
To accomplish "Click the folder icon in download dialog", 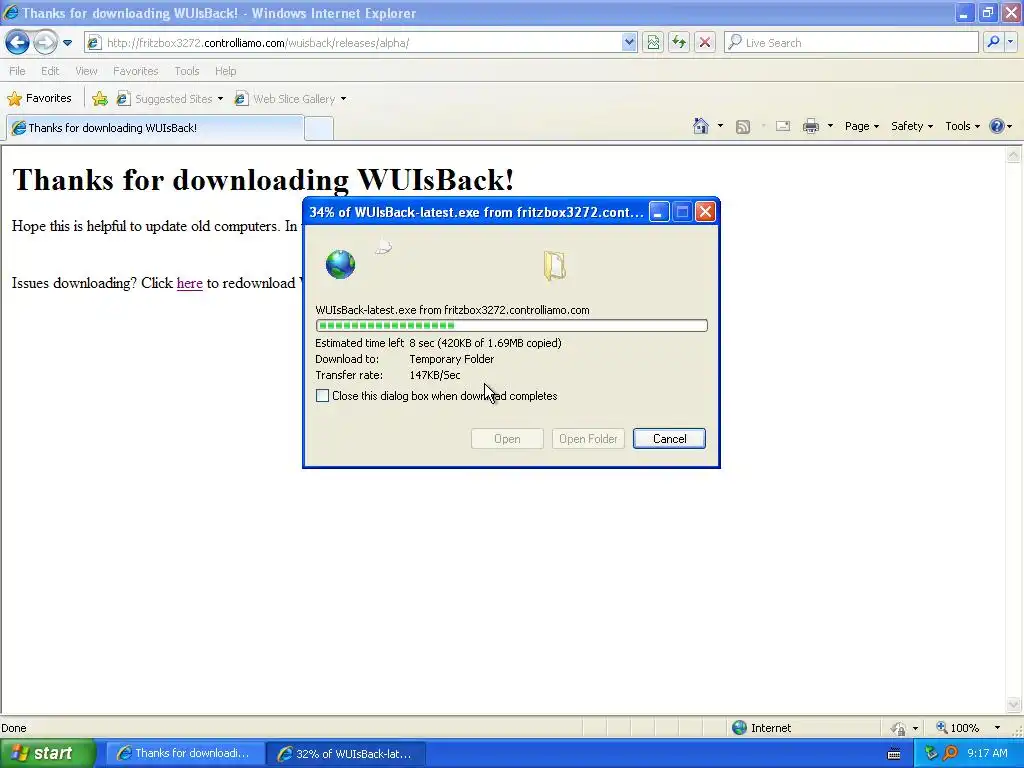I will (x=554, y=266).
